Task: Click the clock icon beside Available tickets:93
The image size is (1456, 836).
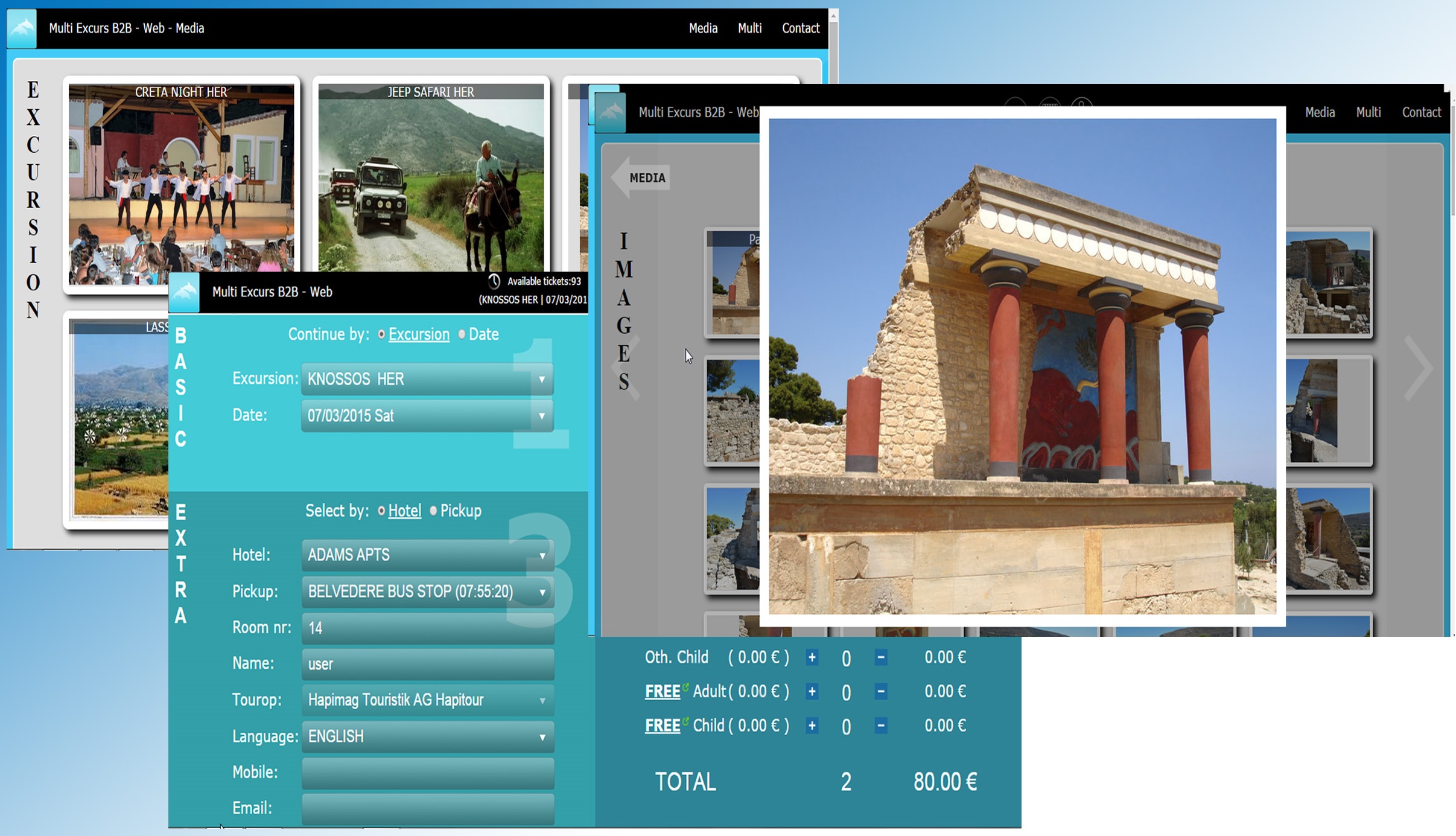Action: tap(495, 281)
